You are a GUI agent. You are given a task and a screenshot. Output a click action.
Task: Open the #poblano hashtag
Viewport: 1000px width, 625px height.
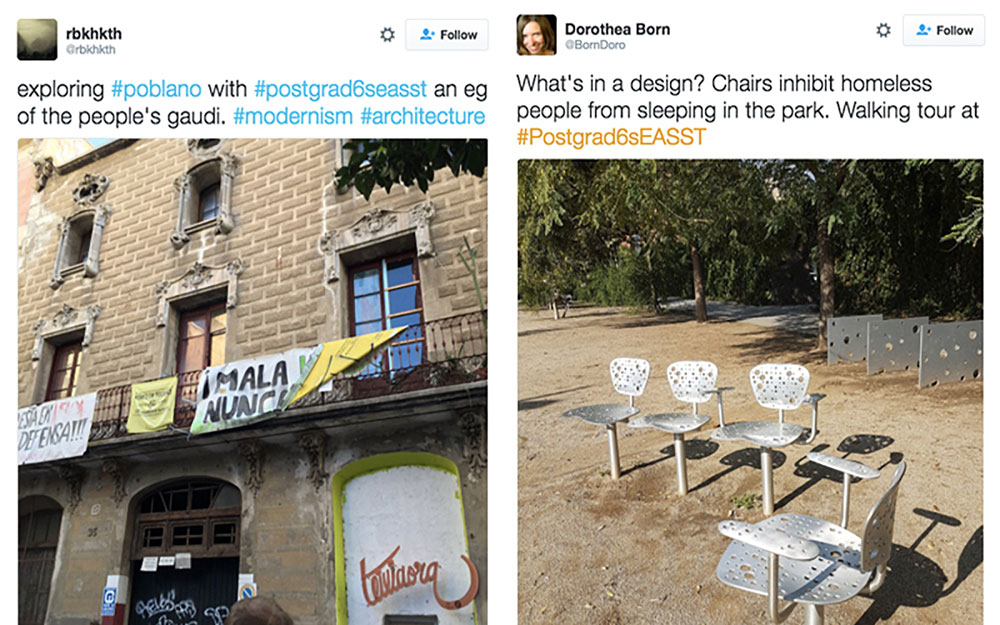tap(156, 89)
